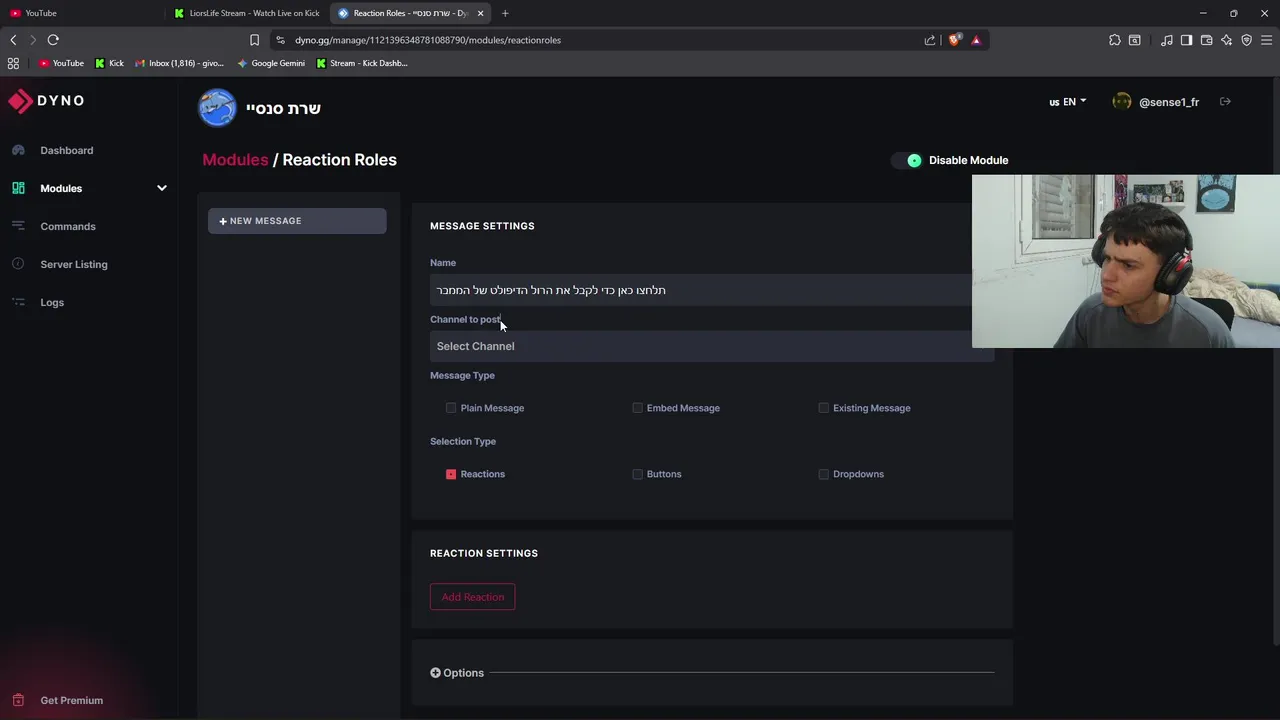Open the Logs menu item

pyautogui.click(x=52, y=302)
